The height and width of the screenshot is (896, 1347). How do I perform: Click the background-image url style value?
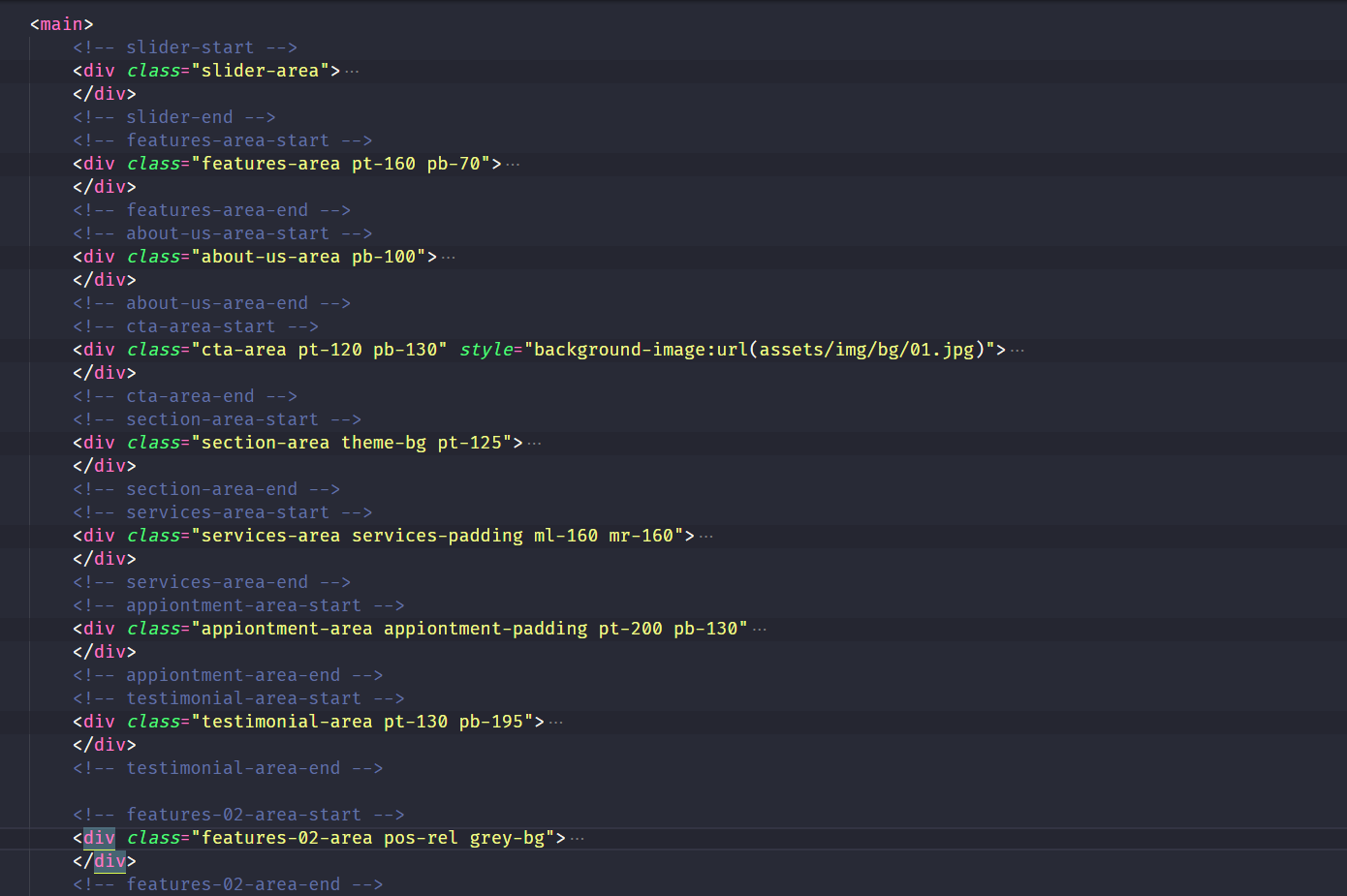point(764,350)
